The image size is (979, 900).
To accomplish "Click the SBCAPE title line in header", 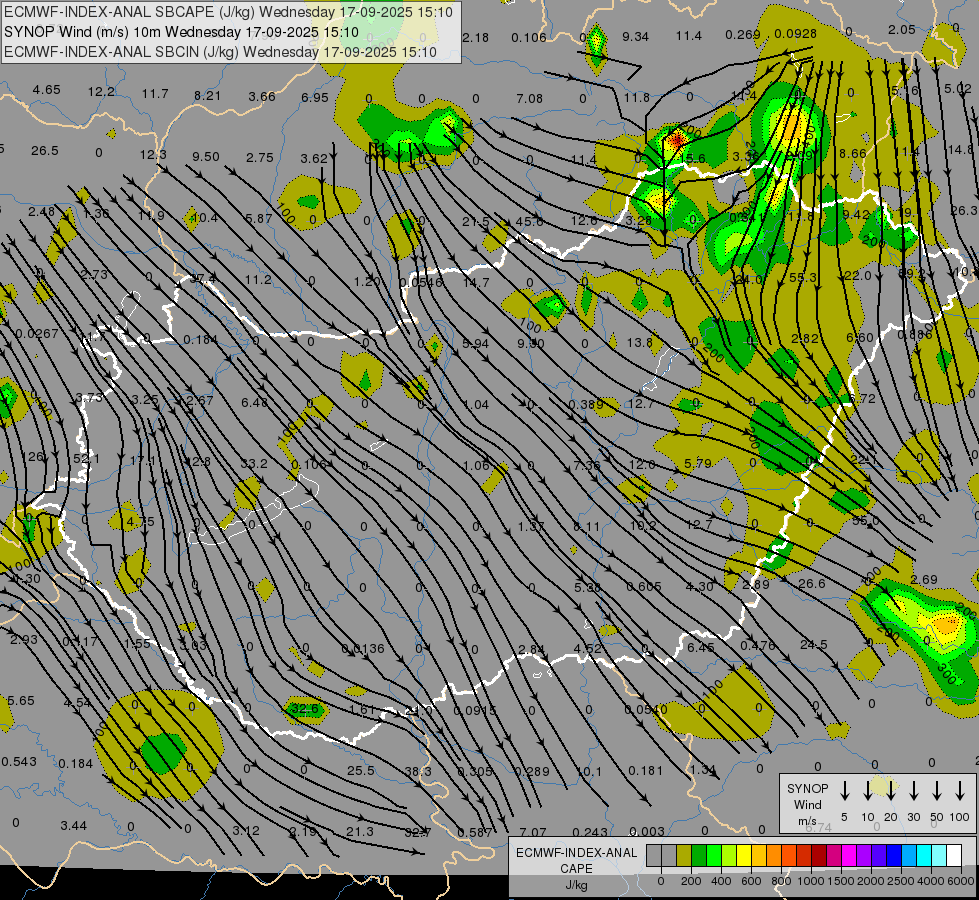I will 228,11.
